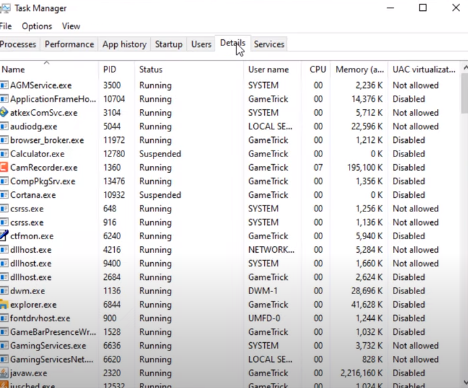Click the DWM-1 user name
Viewport: 468px width, 388px height.
pos(263,291)
